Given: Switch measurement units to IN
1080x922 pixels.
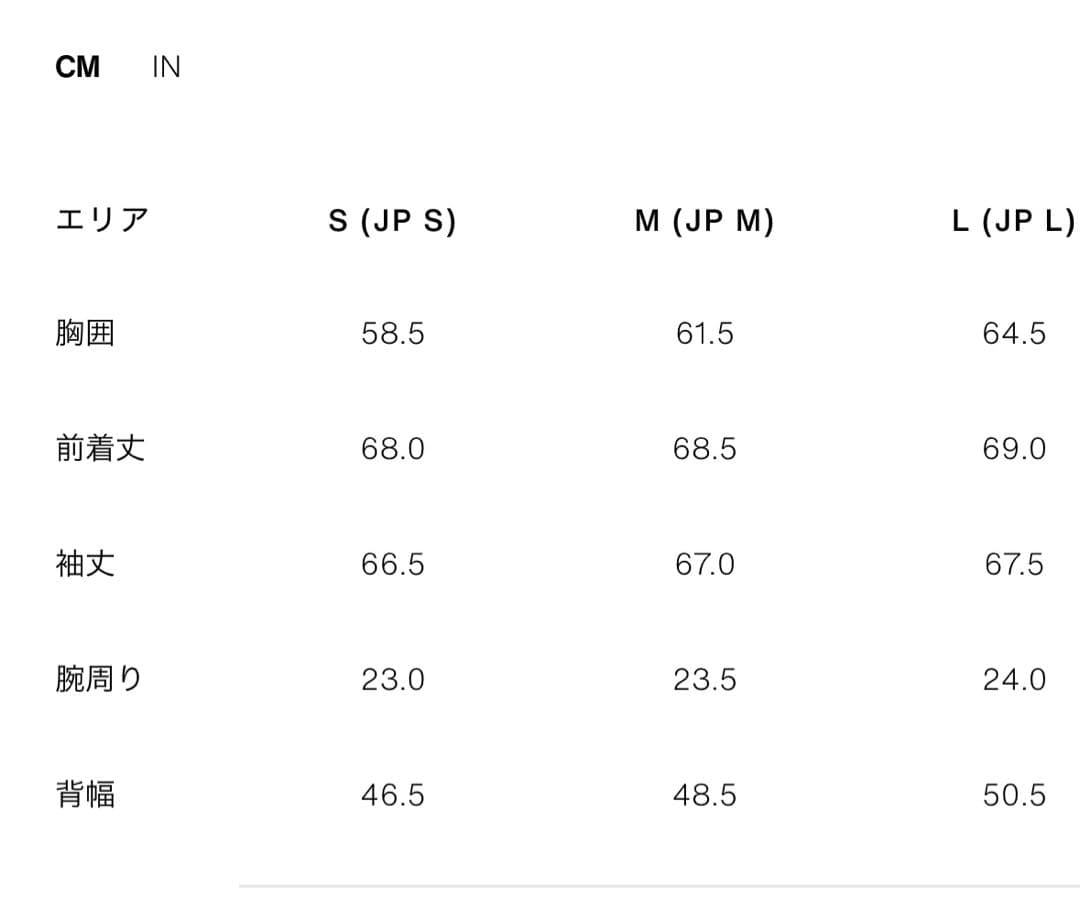Looking at the screenshot, I should pos(166,66).
